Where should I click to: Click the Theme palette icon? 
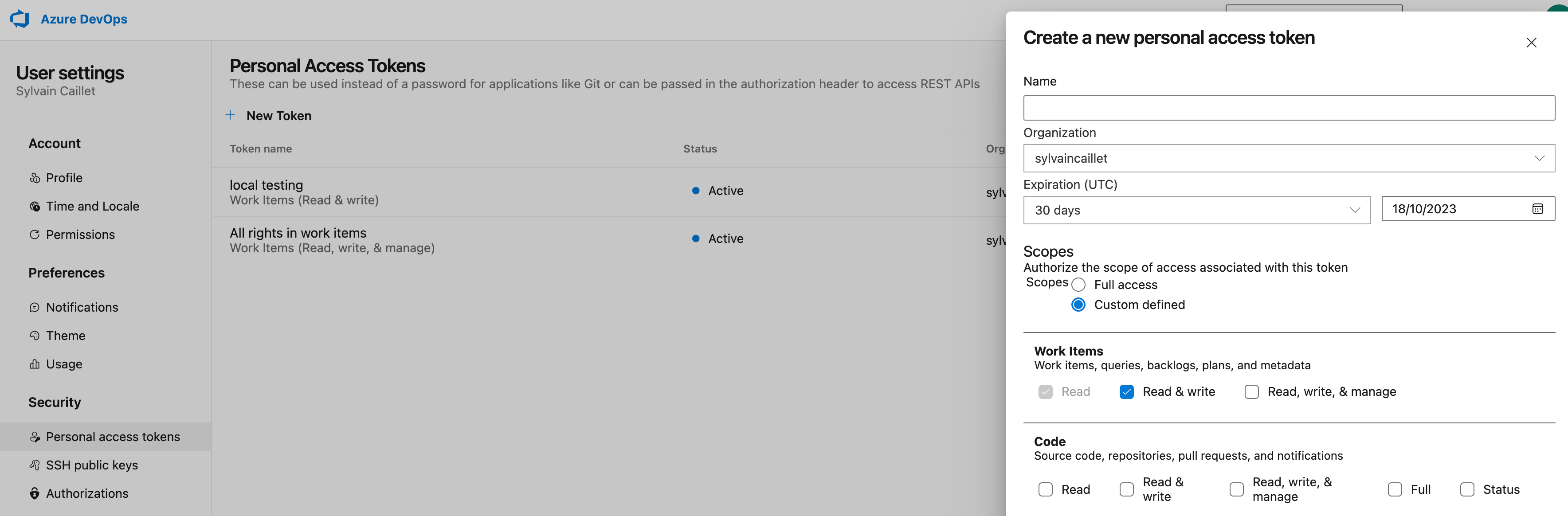pos(35,336)
